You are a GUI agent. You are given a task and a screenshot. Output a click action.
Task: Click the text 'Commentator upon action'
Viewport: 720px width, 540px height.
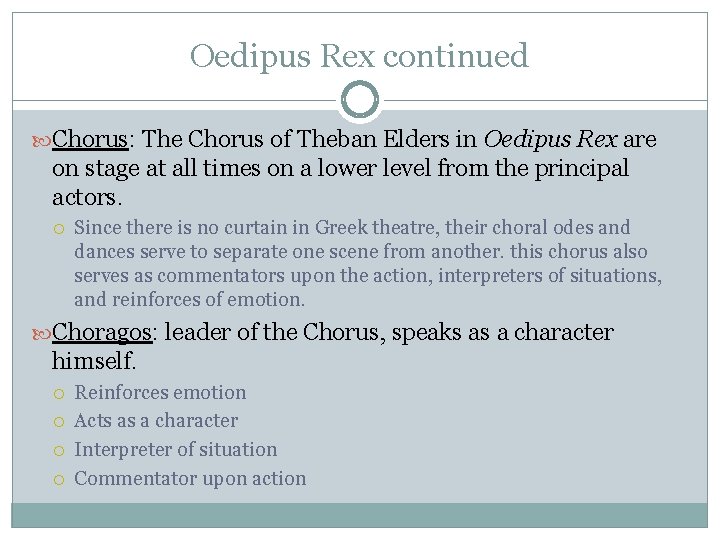[190, 478]
